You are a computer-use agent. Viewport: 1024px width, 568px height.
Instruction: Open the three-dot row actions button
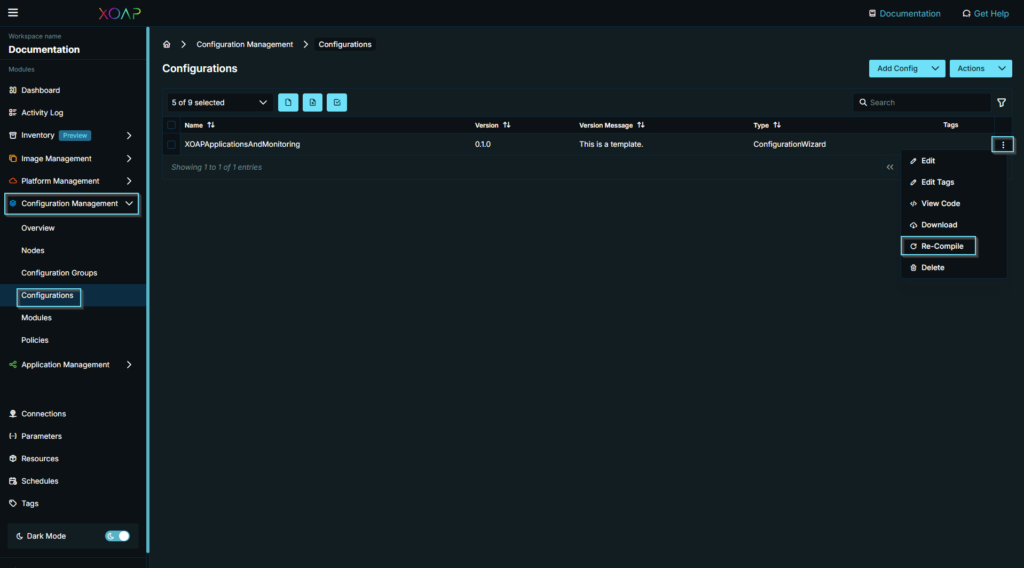[1002, 145]
